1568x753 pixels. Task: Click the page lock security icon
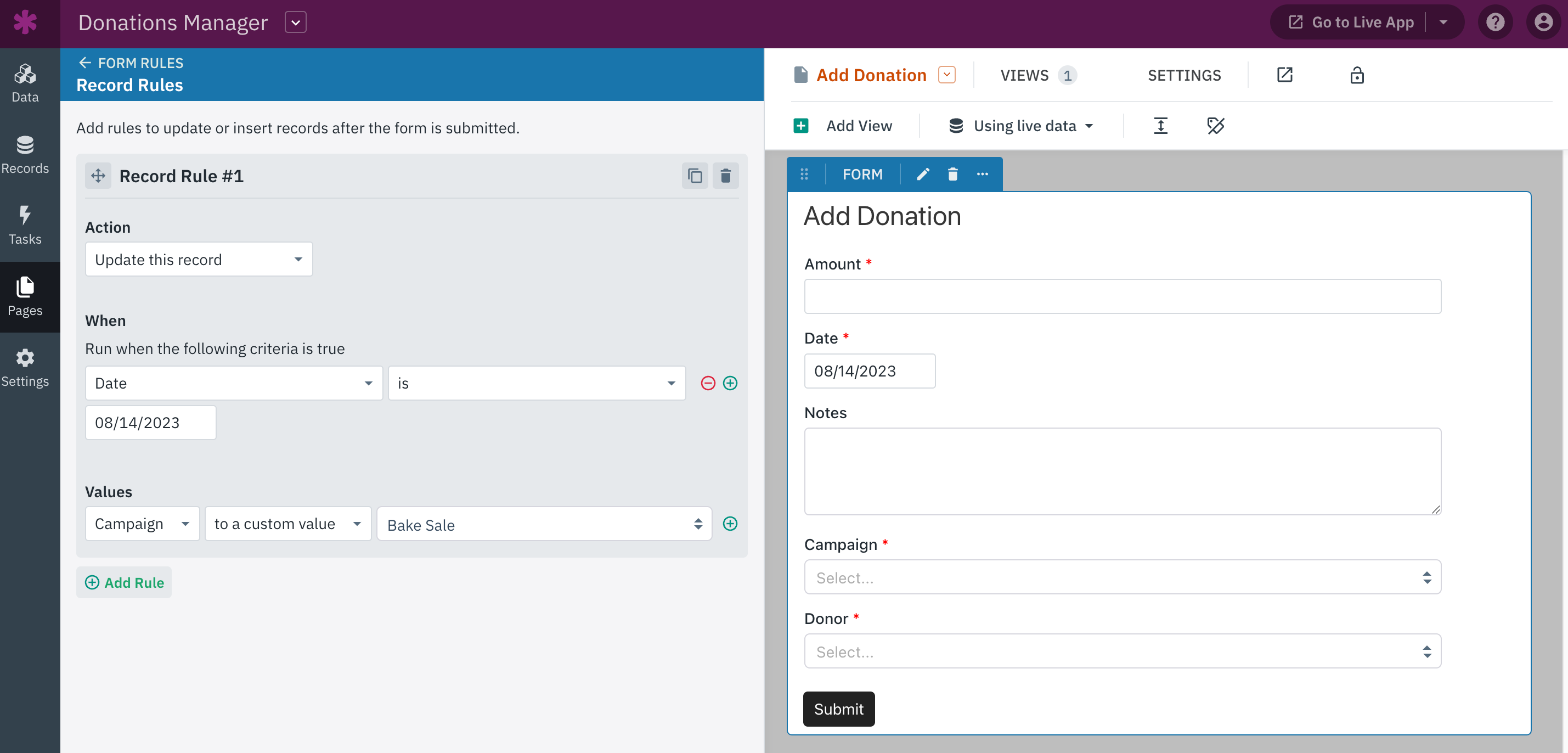(1357, 75)
